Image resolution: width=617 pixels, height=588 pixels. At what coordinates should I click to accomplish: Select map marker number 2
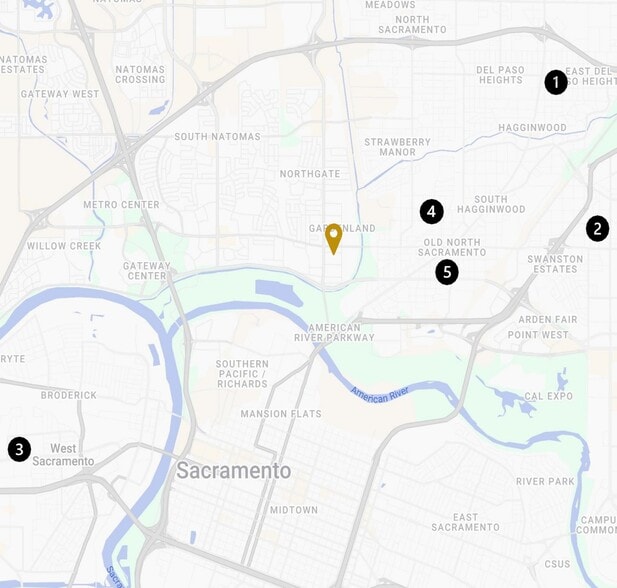[597, 229]
